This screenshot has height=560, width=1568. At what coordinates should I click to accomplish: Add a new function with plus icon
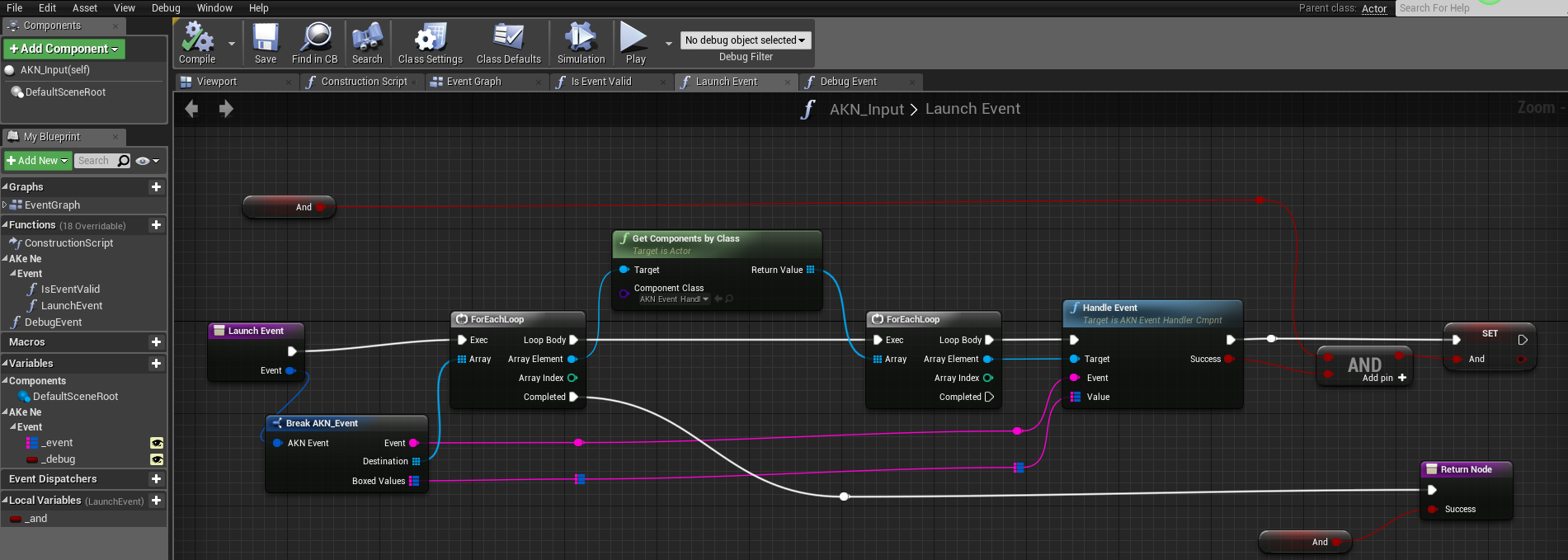[156, 225]
